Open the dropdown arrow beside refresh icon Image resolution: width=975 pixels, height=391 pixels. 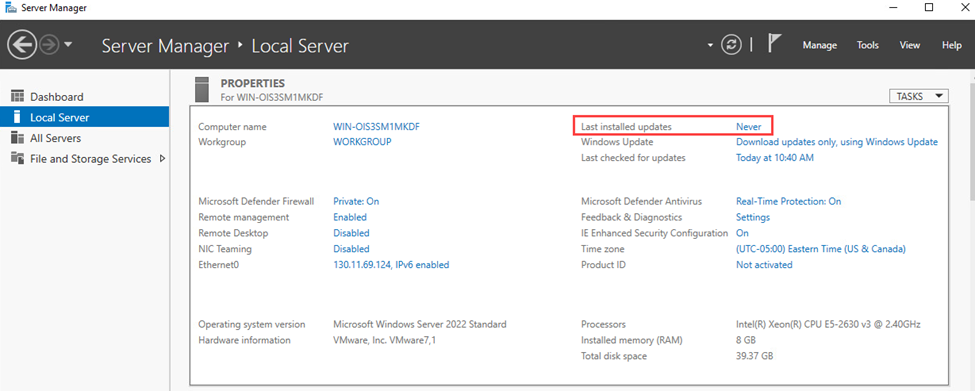coord(710,46)
